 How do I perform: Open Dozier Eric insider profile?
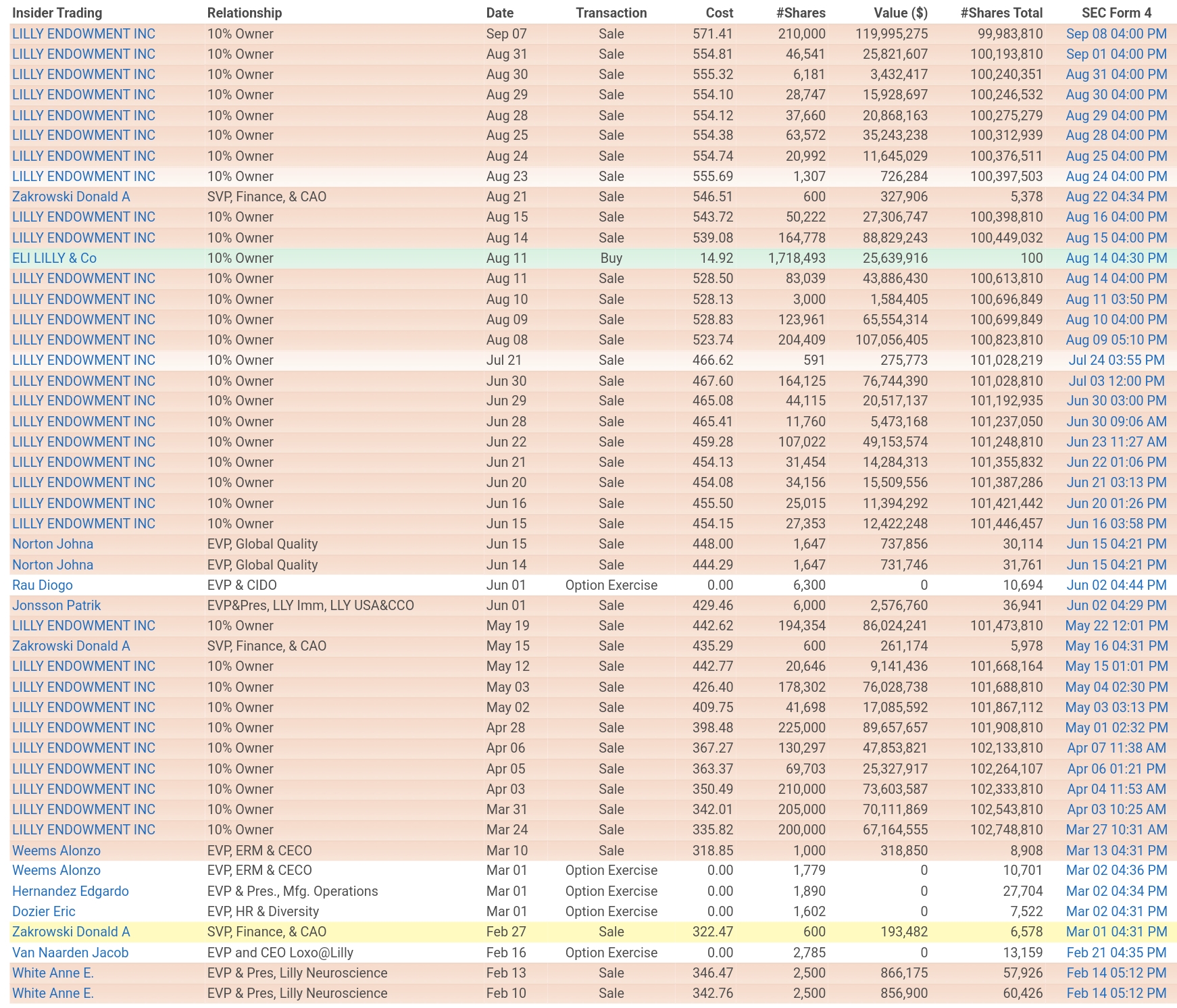pyautogui.click(x=44, y=911)
